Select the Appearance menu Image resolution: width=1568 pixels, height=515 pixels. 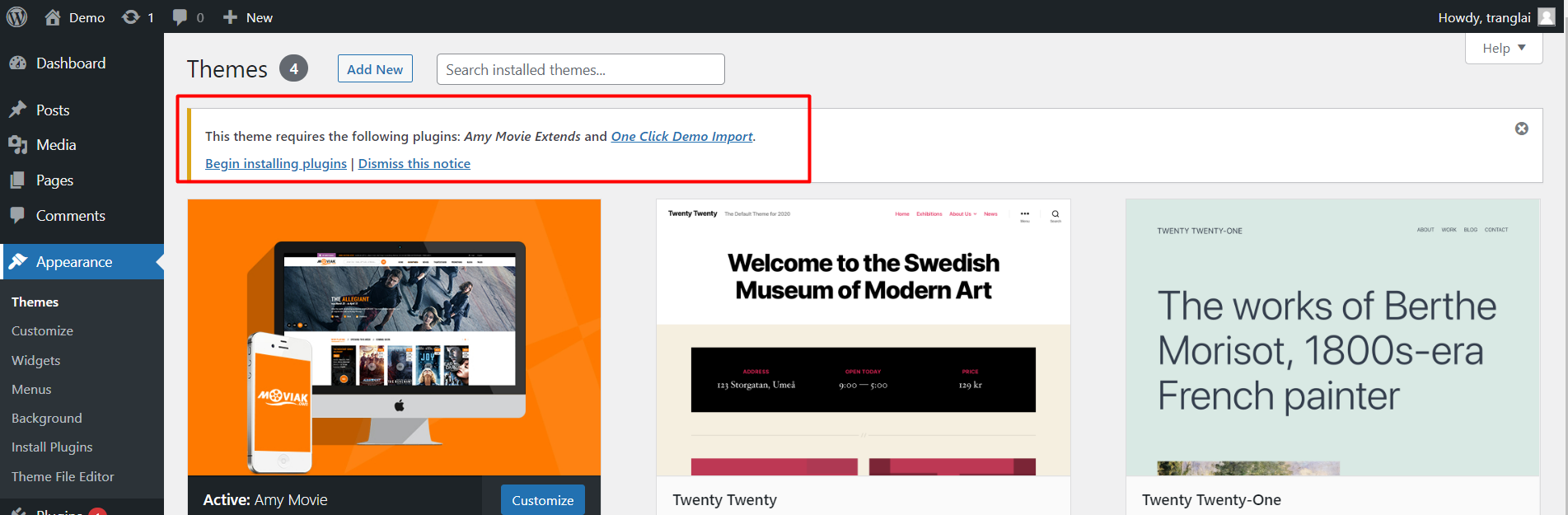(82, 261)
